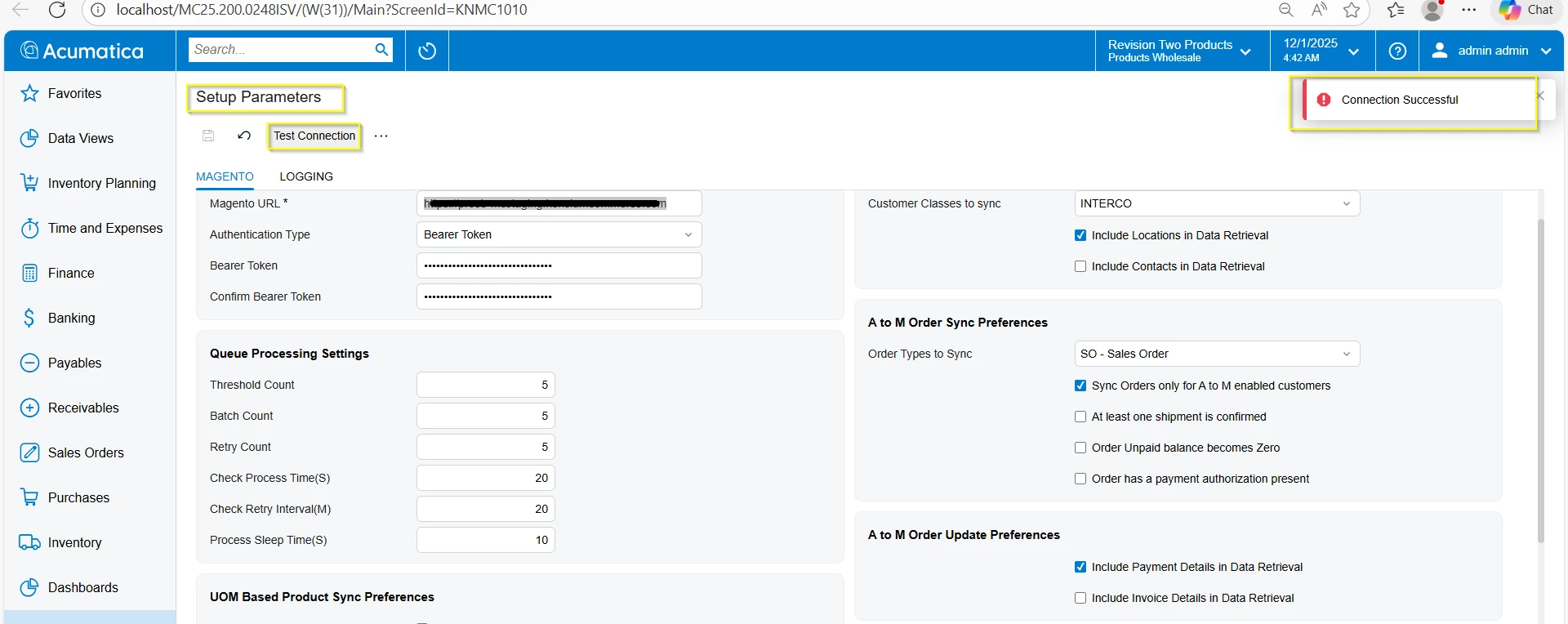
Task: Click the browser zoom magnifier icon
Action: (x=1285, y=10)
